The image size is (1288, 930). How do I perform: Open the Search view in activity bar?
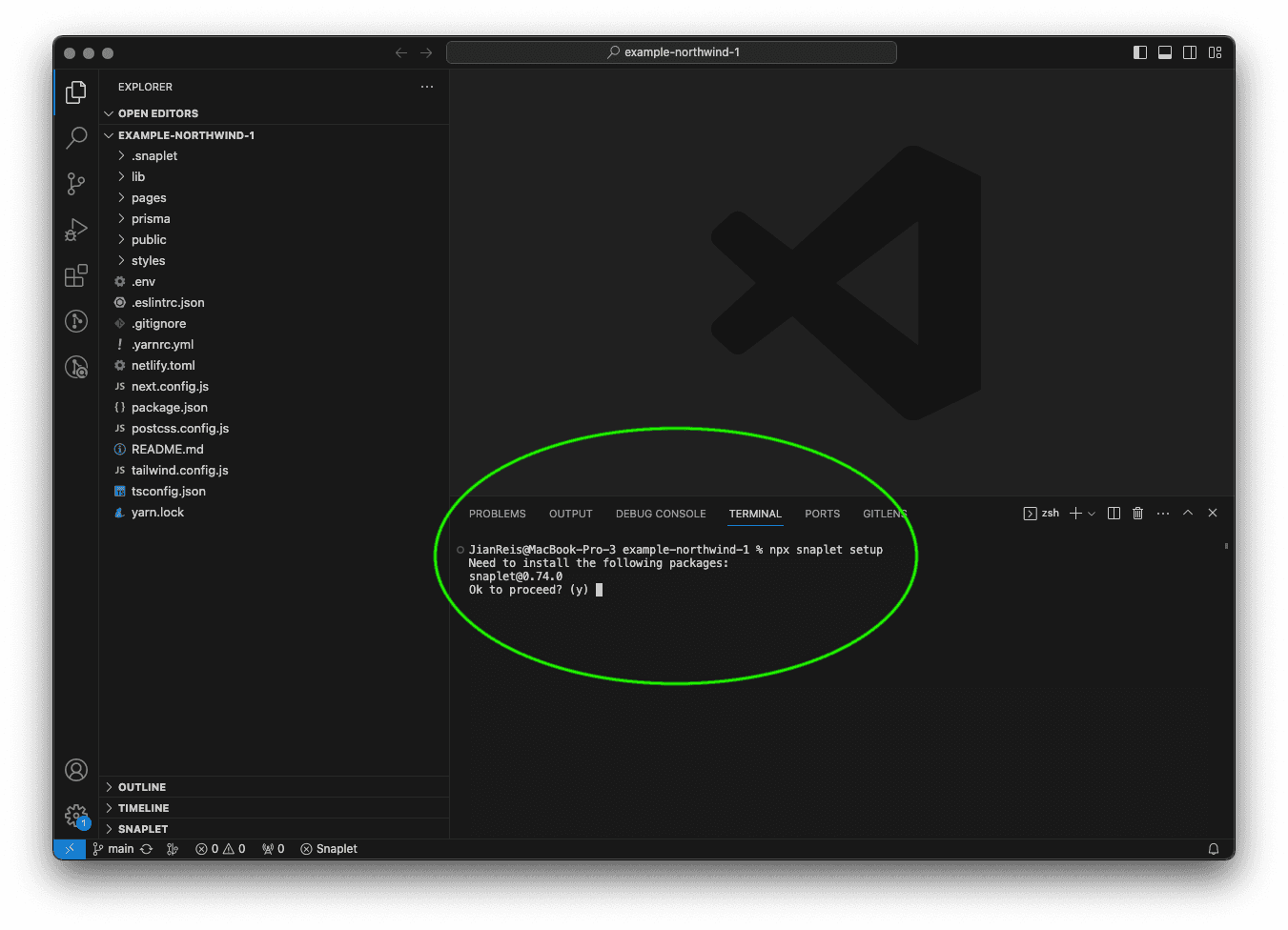point(76,138)
